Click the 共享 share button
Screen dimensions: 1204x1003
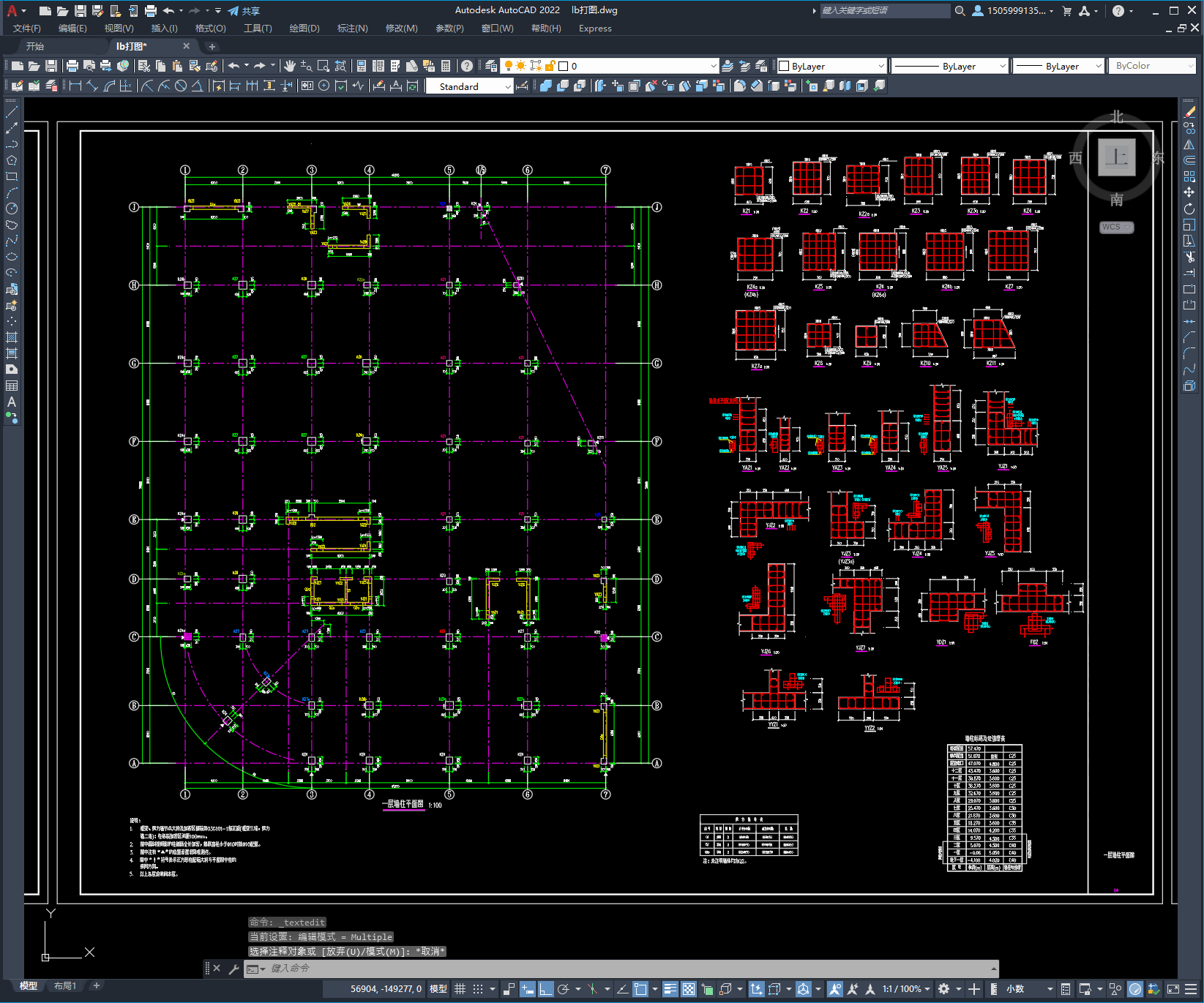(x=244, y=11)
